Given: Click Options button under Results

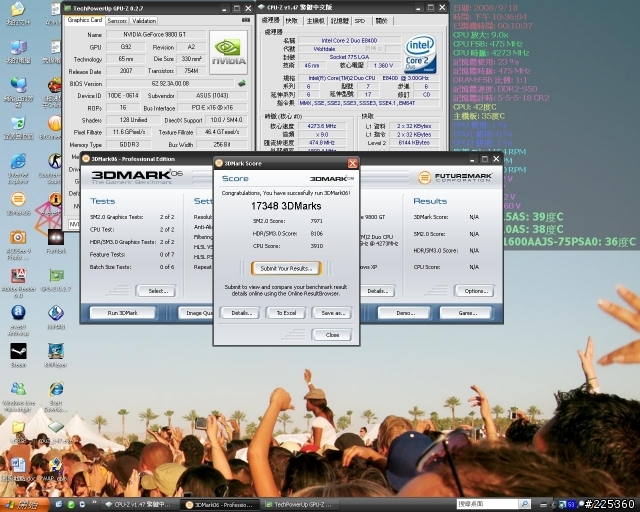Looking at the screenshot, I should [x=475, y=291].
